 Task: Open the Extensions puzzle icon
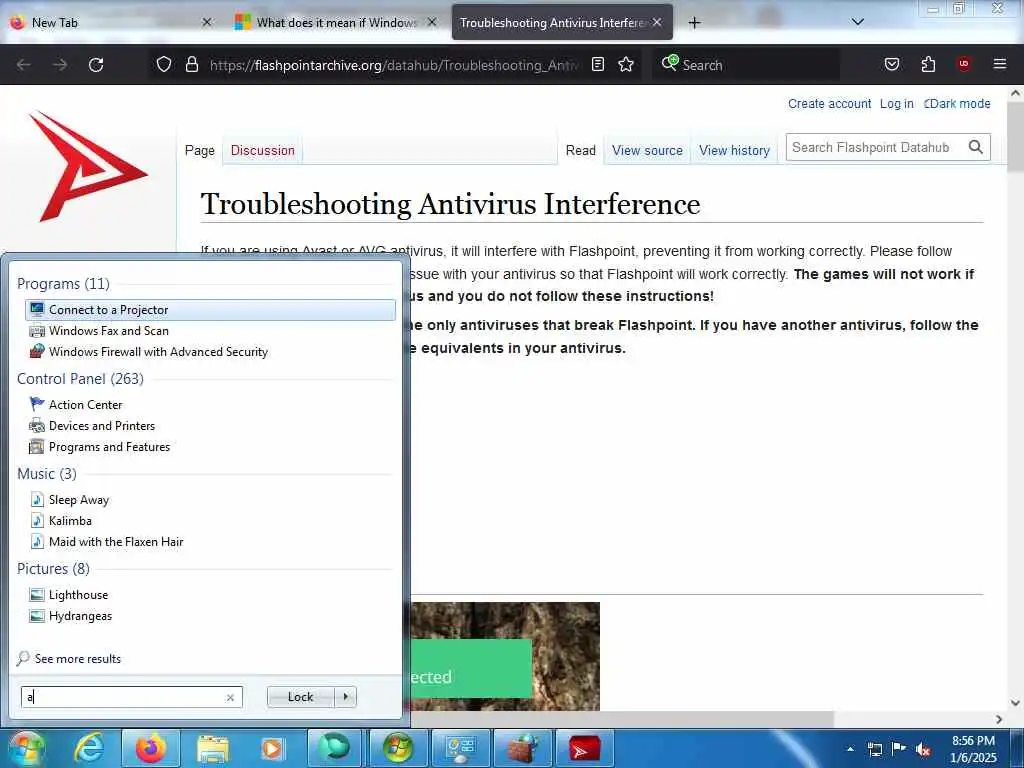click(x=928, y=64)
